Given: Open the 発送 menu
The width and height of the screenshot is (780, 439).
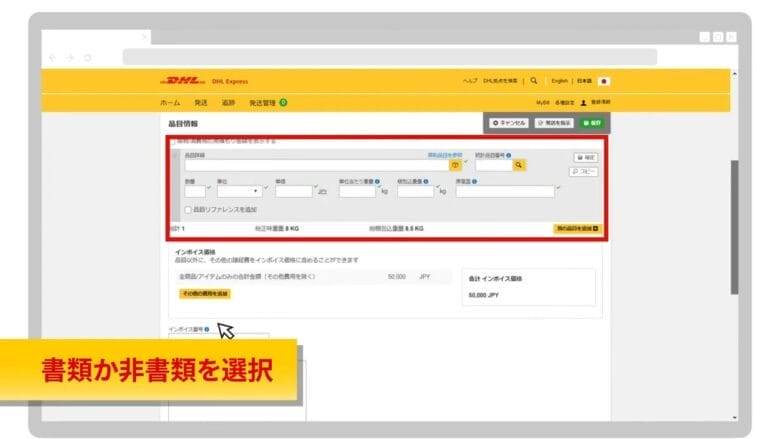Looking at the screenshot, I should coord(201,102).
